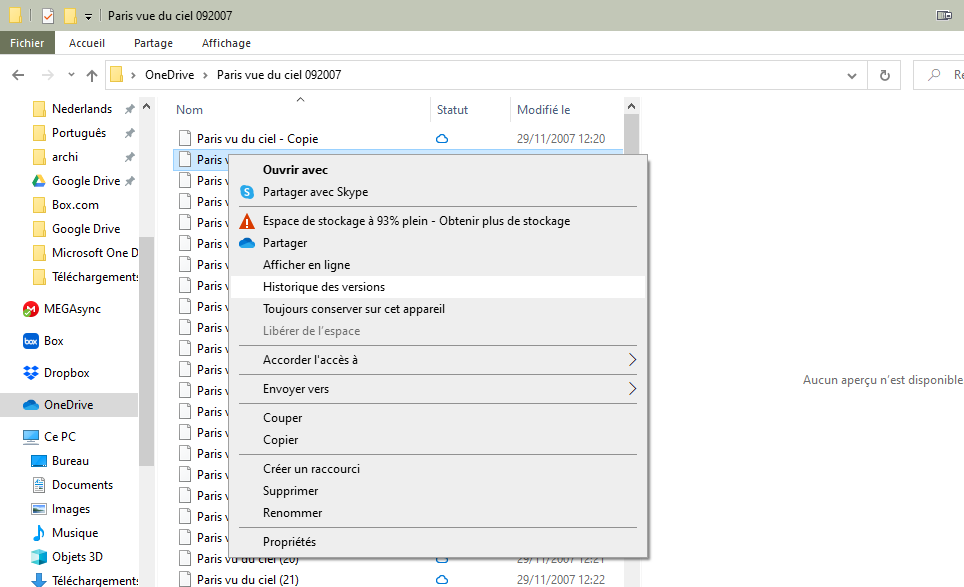Open Documents in the sidebar
The height and width of the screenshot is (587, 964).
pos(72,485)
